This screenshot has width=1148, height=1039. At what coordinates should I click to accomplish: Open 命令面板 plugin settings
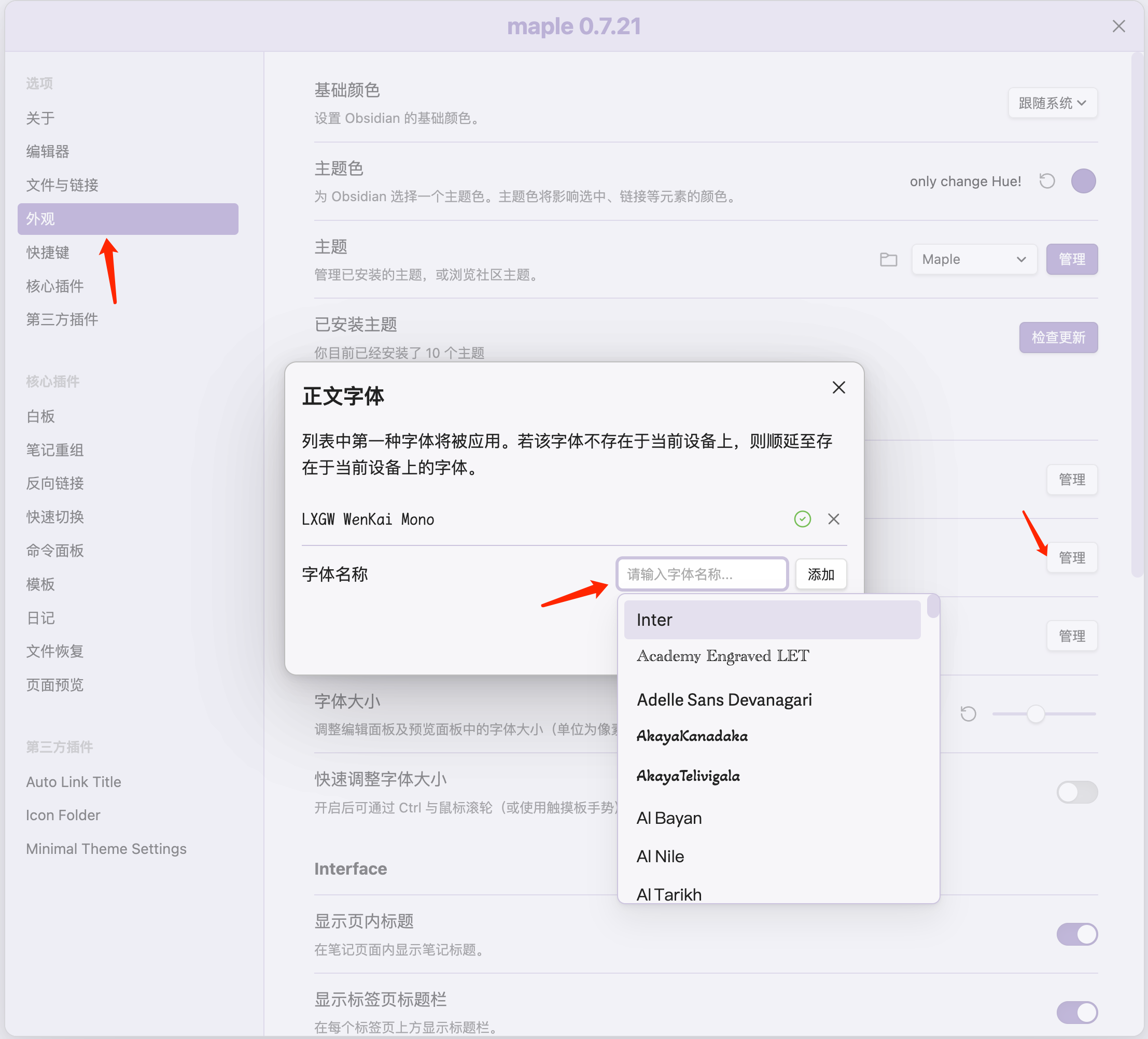click(128, 551)
